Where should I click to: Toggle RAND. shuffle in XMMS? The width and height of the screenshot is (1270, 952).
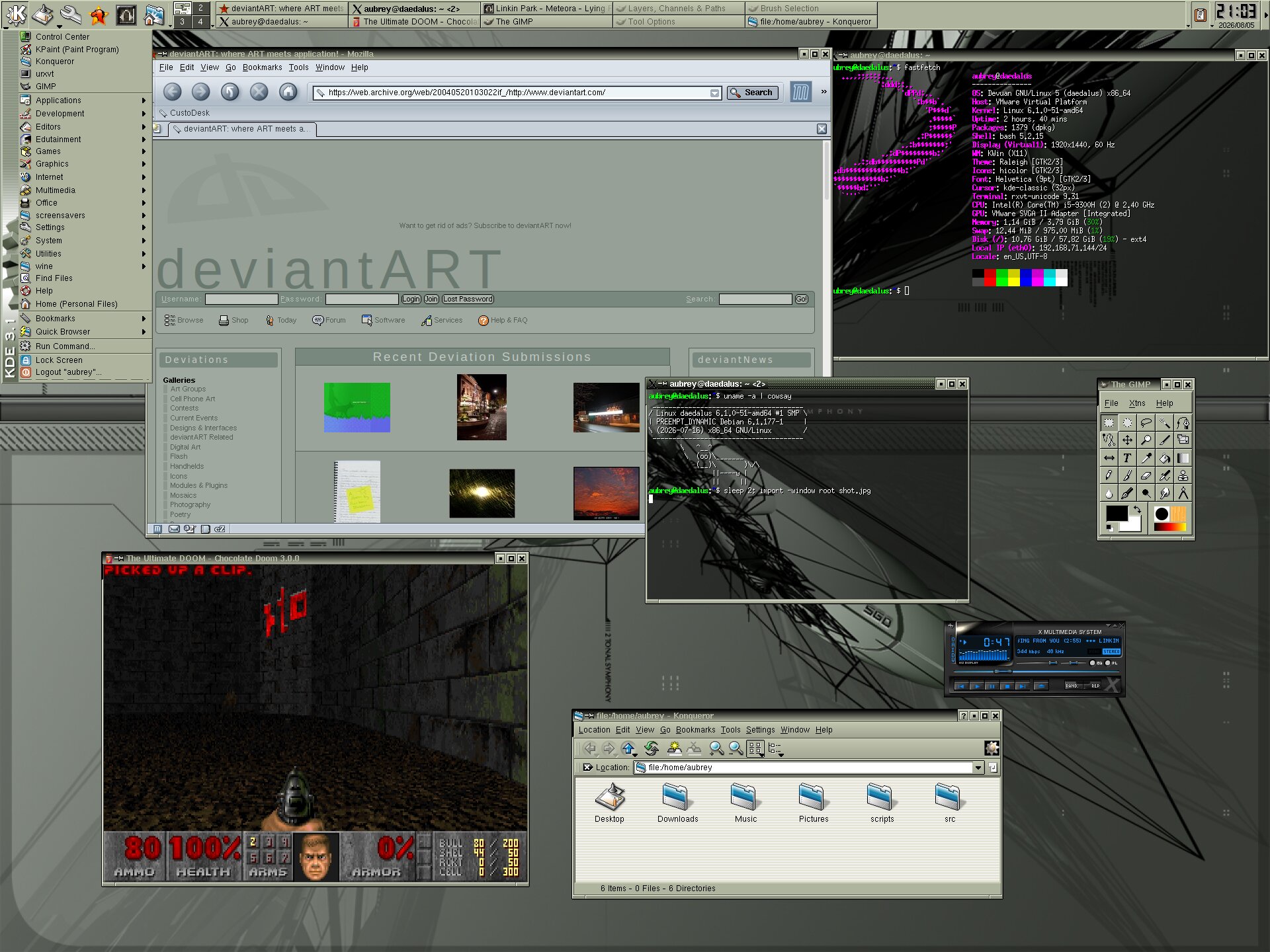[1072, 686]
